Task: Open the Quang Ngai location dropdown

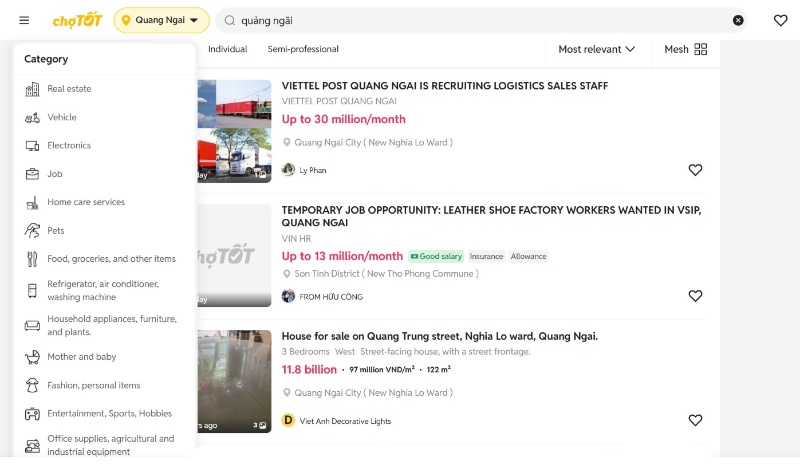Action: pos(162,20)
